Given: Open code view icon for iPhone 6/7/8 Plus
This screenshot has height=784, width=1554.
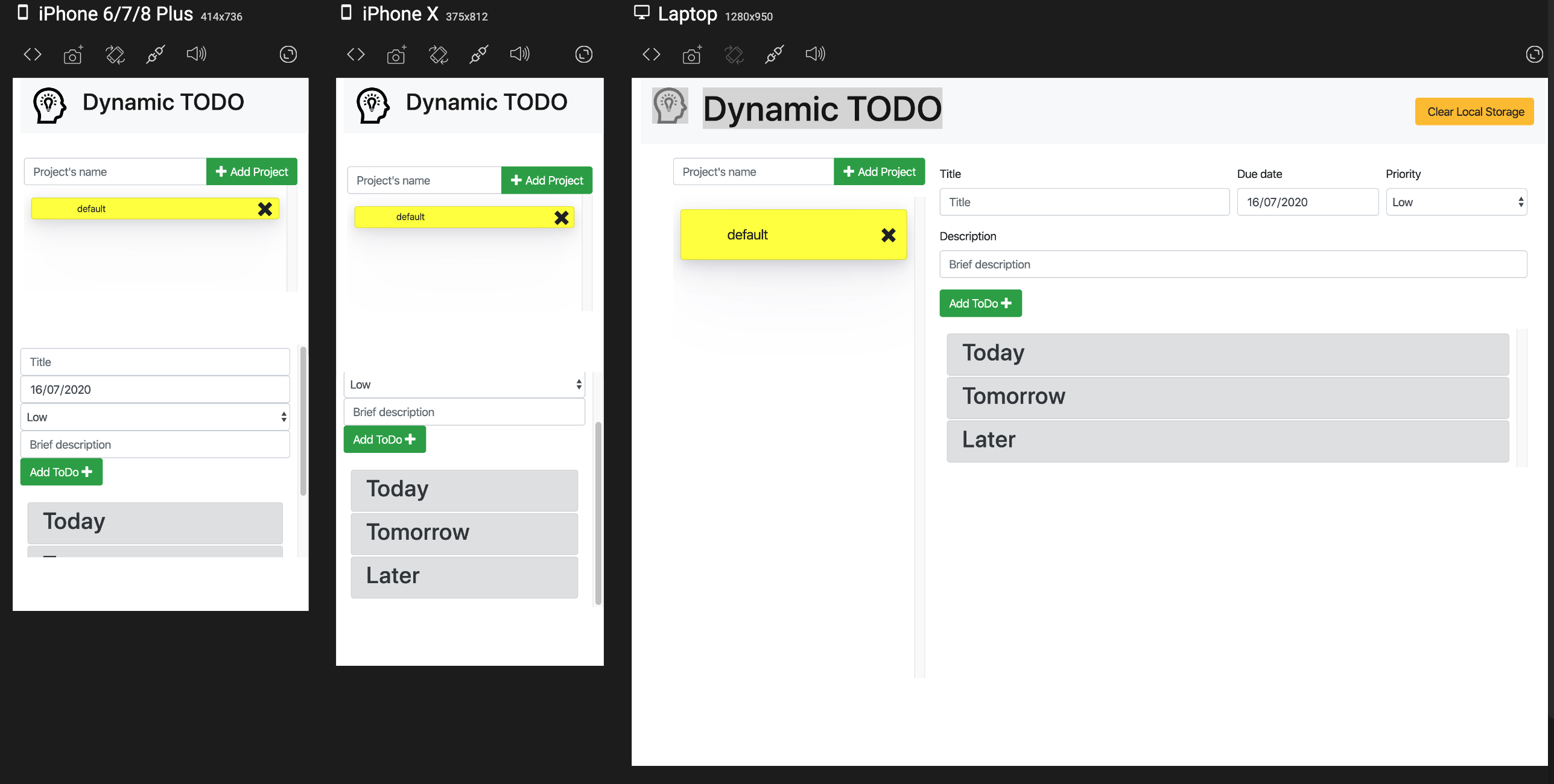Looking at the screenshot, I should (x=33, y=55).
